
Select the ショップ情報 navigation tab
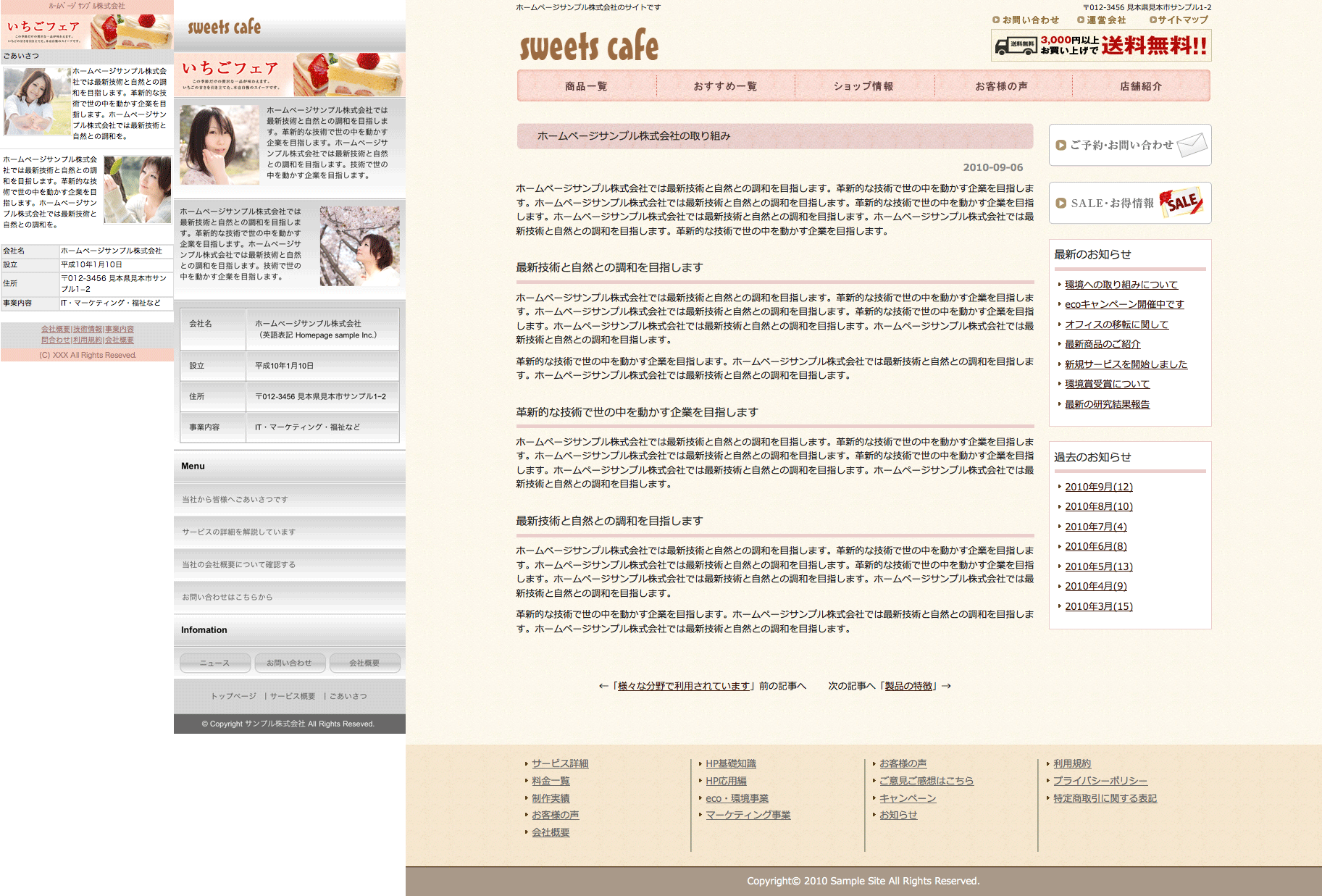pos(863,86)
